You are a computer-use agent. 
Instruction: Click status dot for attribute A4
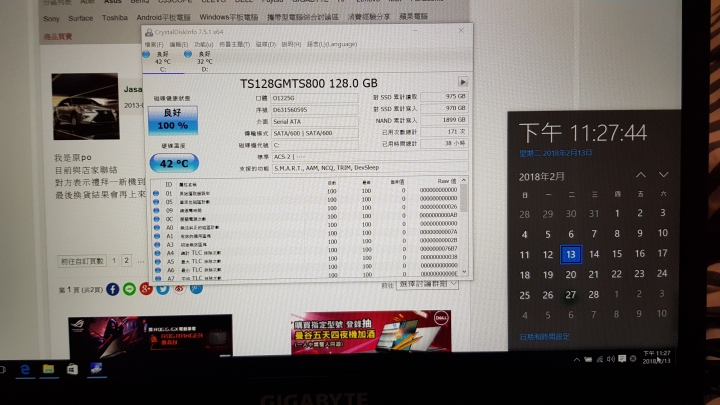point(158,253)
